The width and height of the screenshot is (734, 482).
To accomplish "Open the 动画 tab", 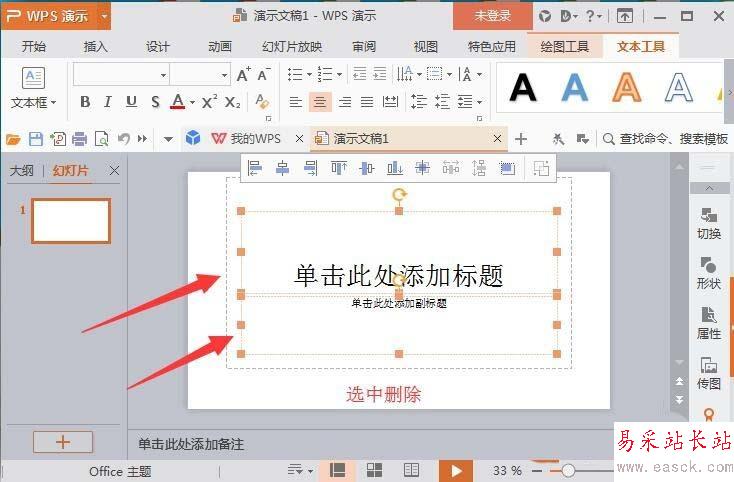I will coord(220,47).
